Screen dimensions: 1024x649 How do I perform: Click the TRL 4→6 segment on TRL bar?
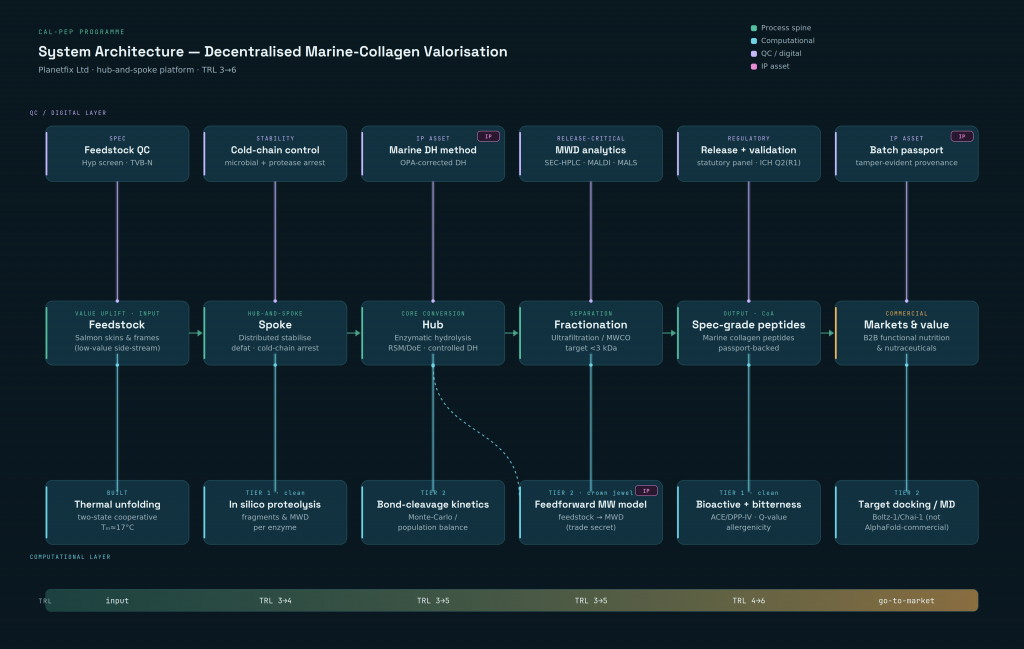(x=748, y=601)
